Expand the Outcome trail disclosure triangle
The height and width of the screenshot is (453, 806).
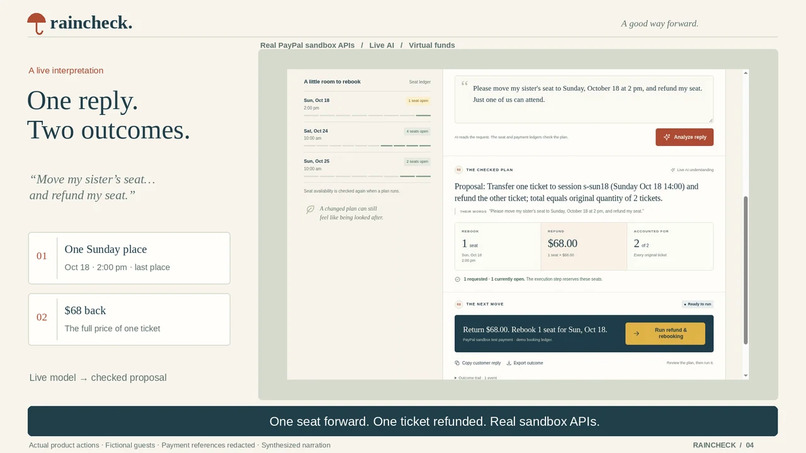pos(455,378)
